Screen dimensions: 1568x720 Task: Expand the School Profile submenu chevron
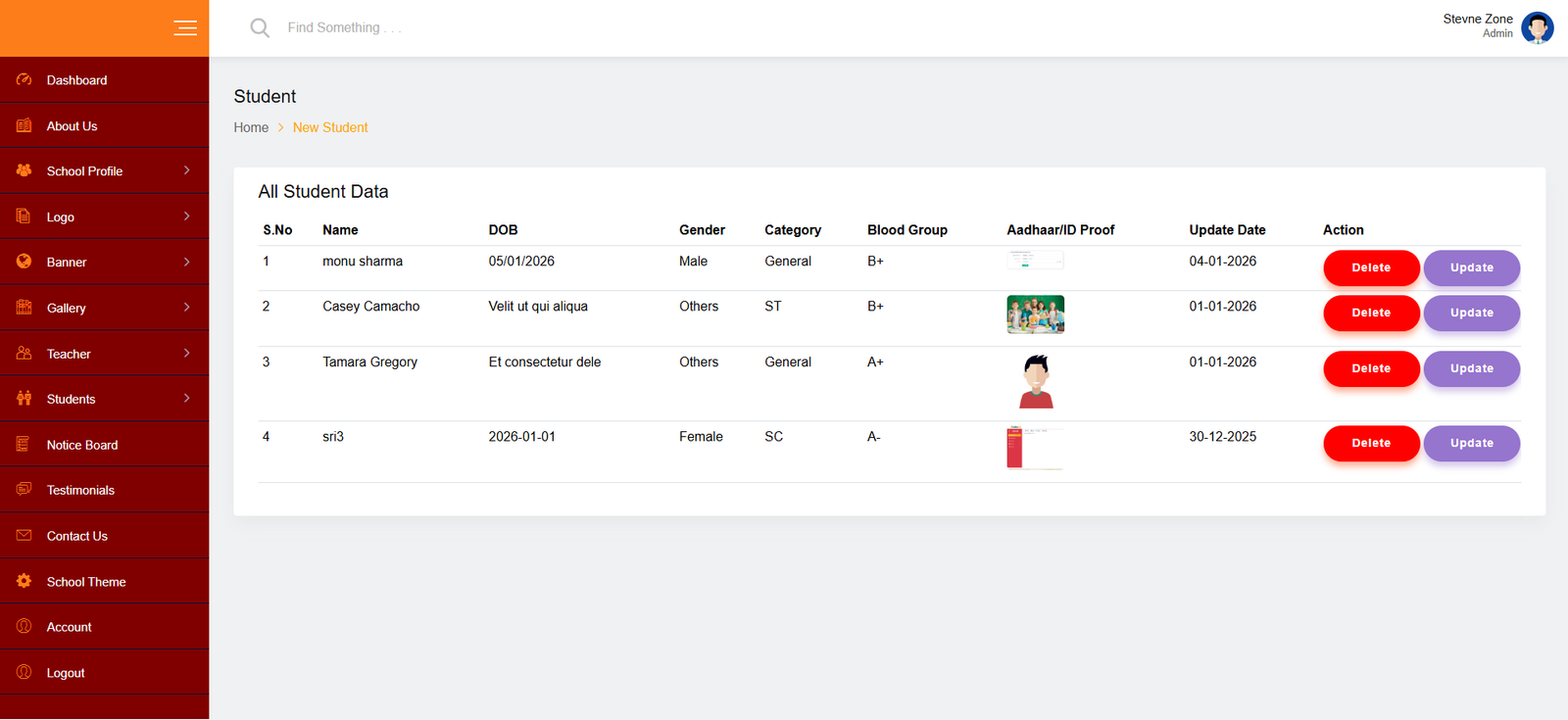click(186, 170)
